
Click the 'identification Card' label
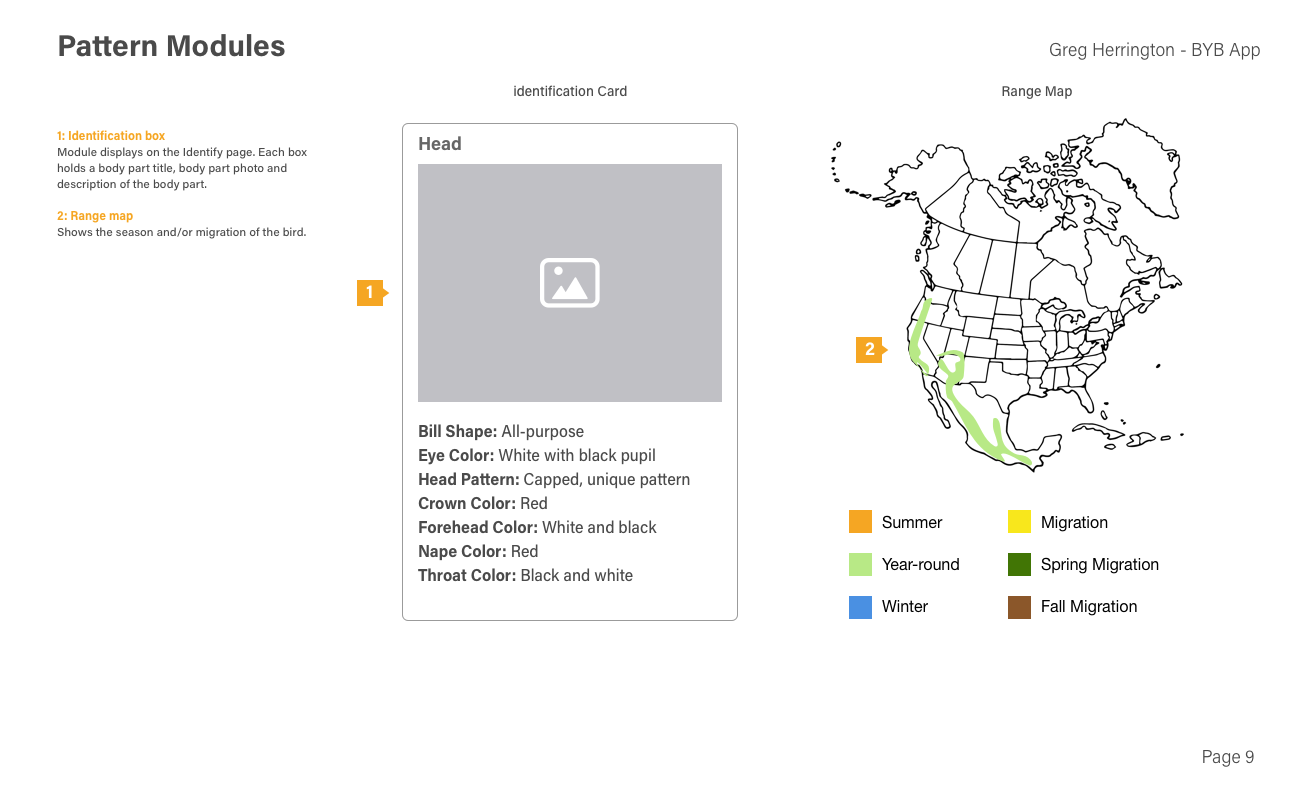(x=570, y=91)
